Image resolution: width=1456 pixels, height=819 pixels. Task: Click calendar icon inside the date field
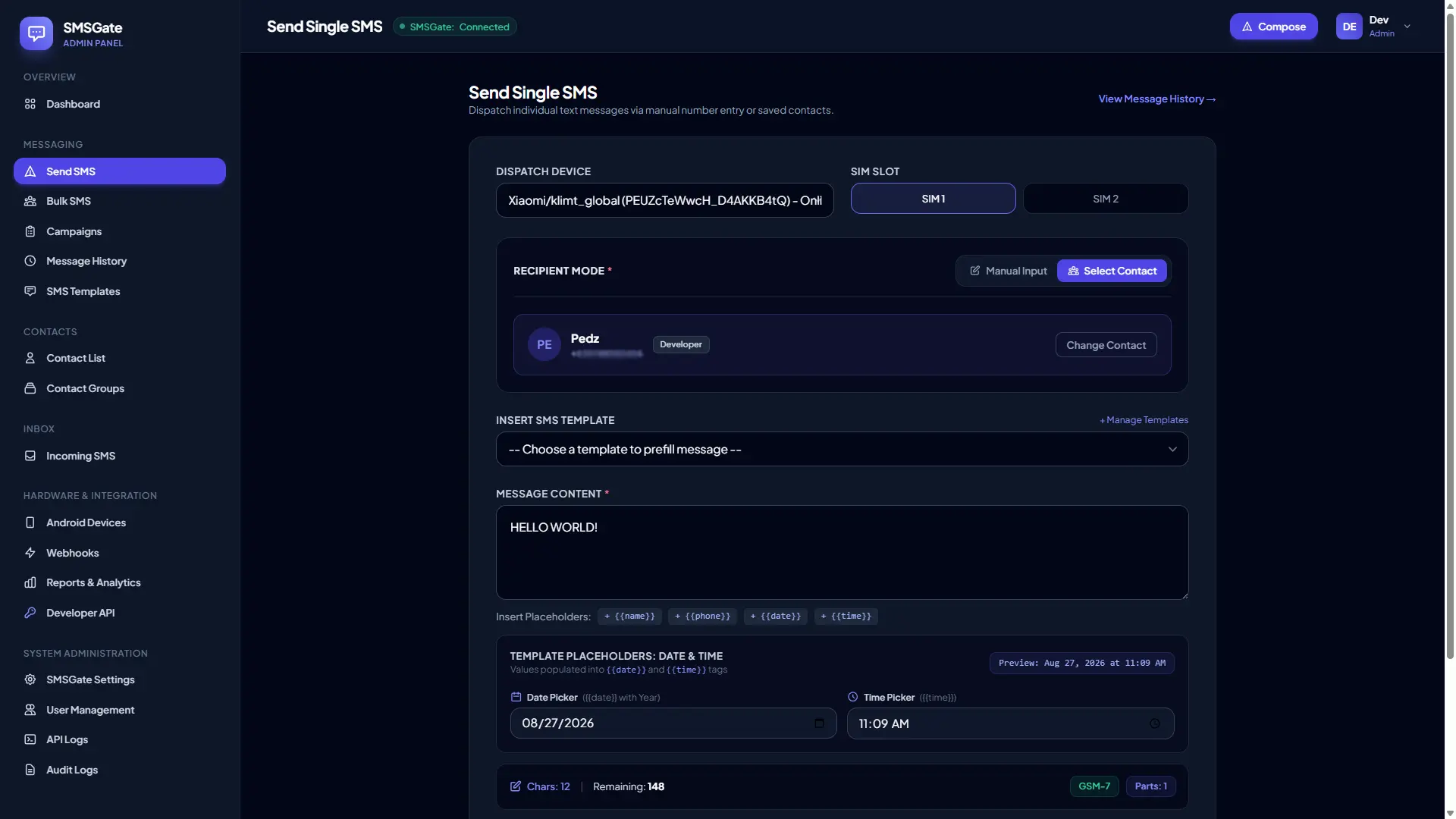[x=819, y=723]
